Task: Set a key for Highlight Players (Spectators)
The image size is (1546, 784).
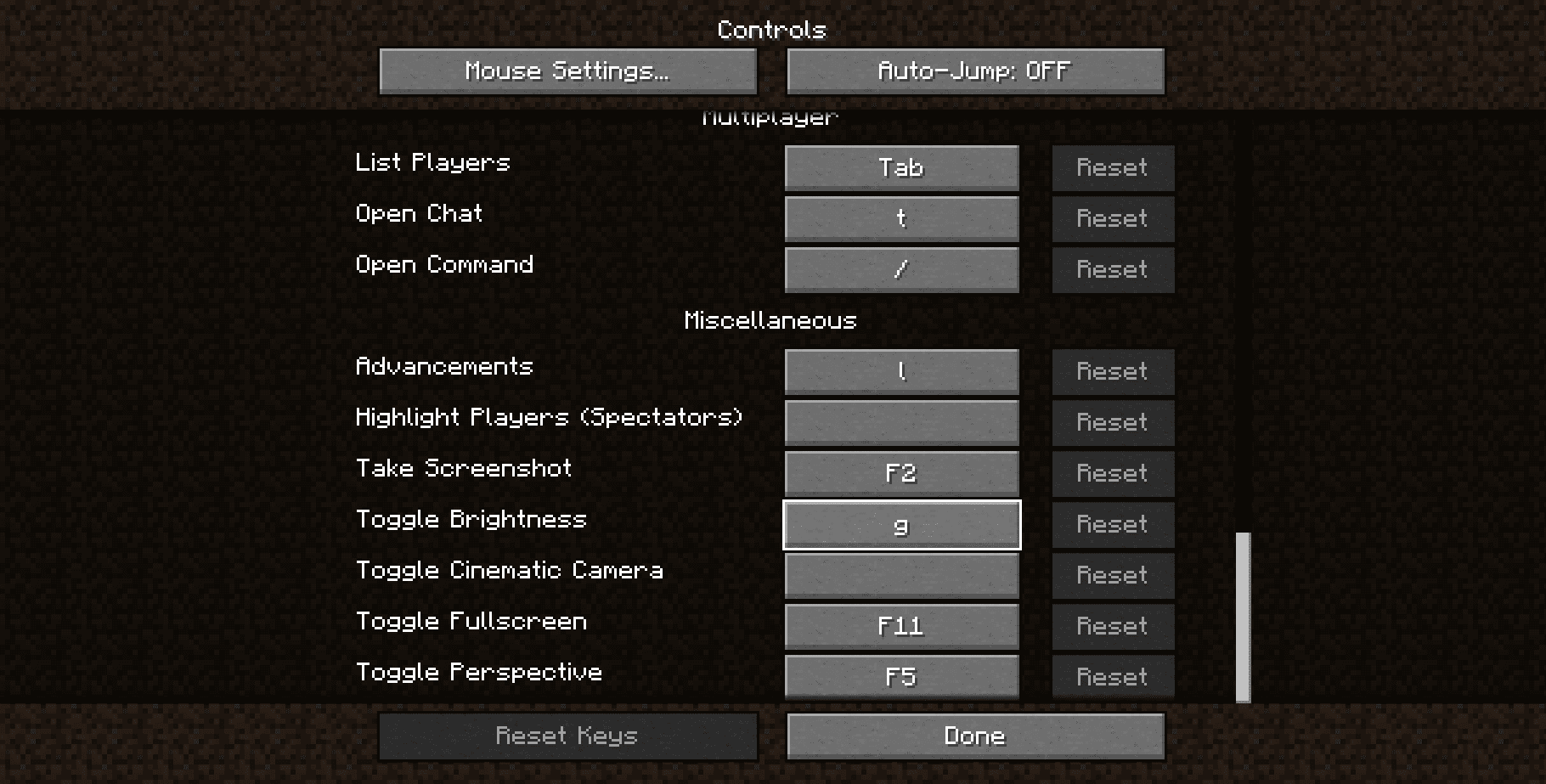Action: (x=901, y=423)
